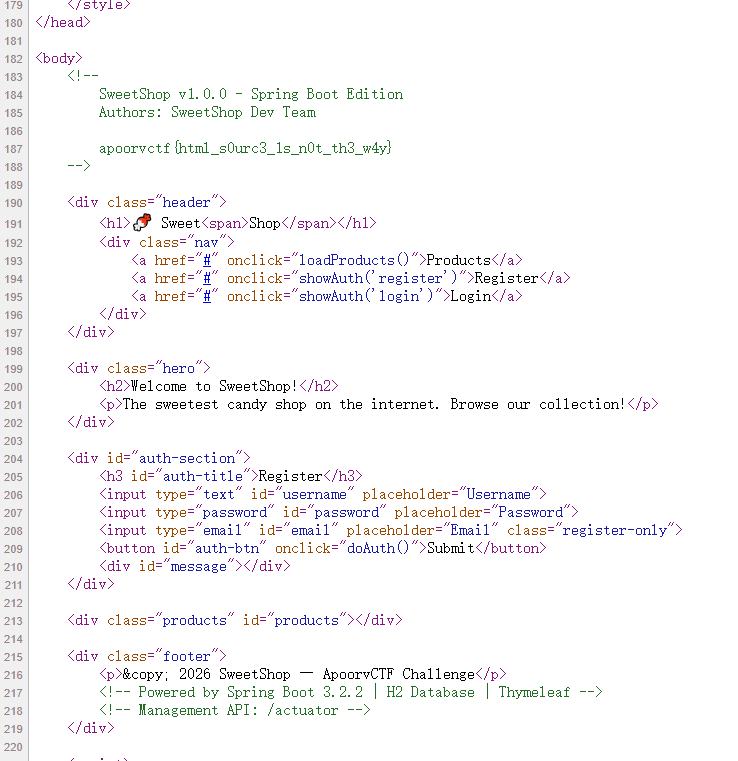The image size is (738, 761).
Task: Click line number 187 in the gutter
Action: pos(14,148)
